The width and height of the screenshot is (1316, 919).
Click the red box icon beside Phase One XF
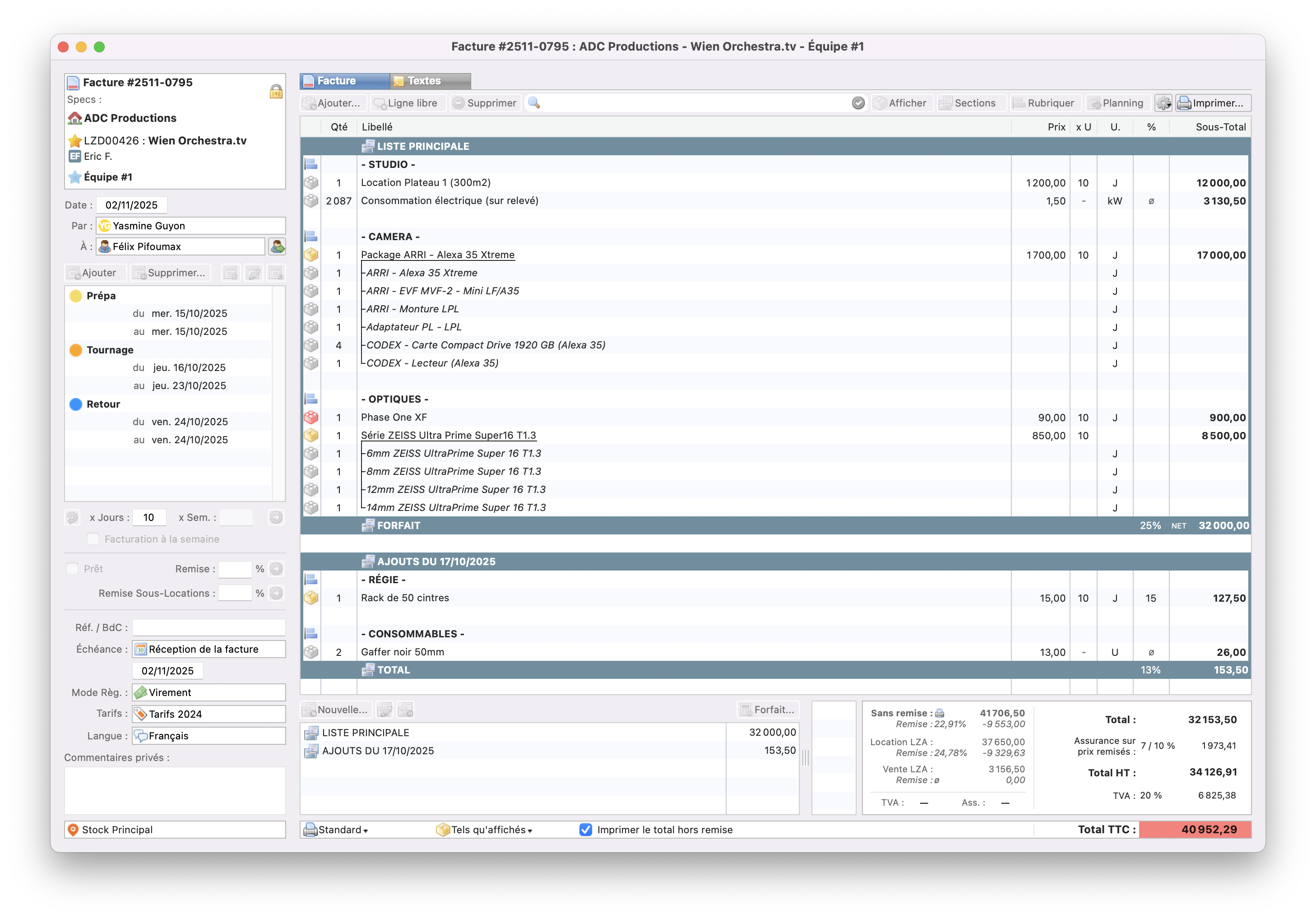311,418
